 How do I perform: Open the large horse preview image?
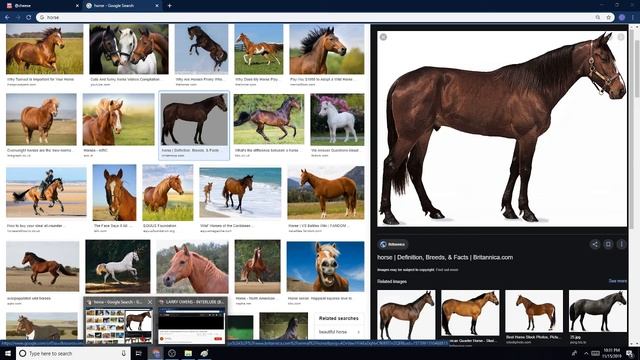pos(502,129)
